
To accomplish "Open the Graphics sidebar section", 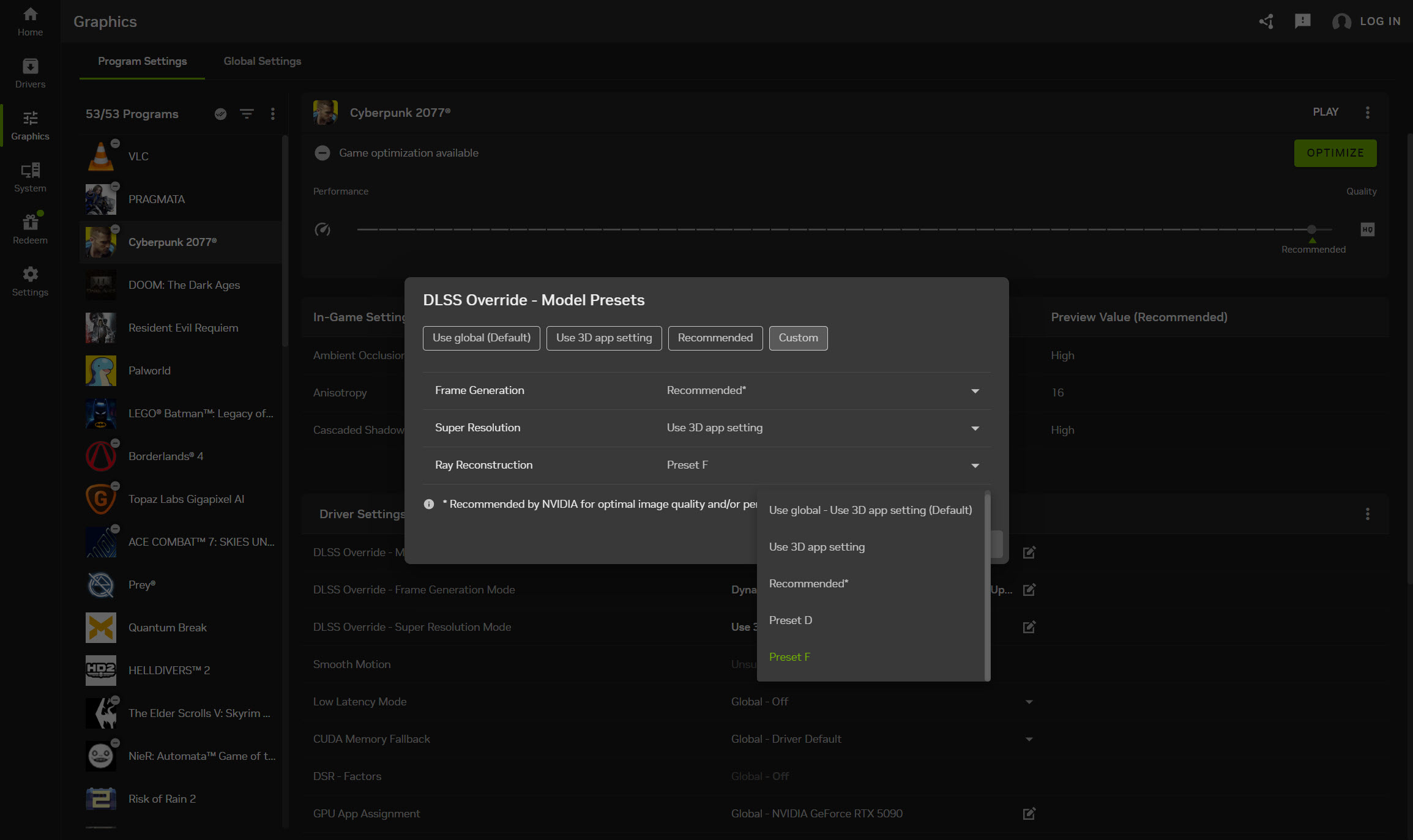I will 30,126.
